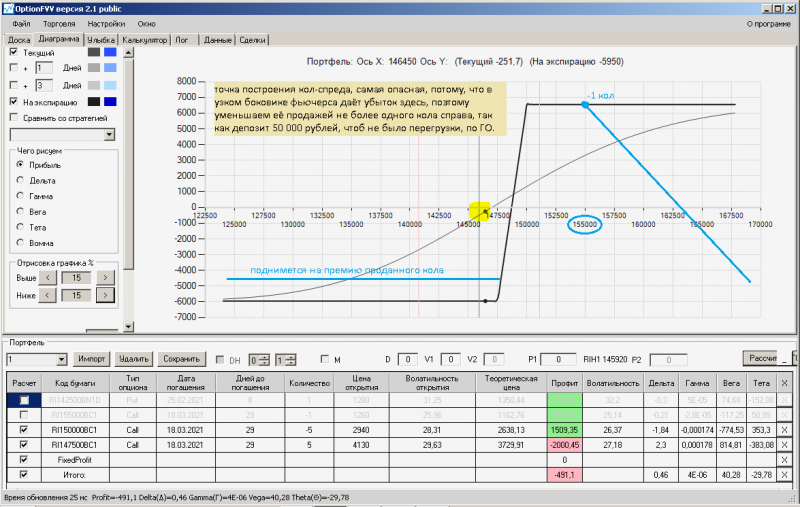This screenshot has height=507, width=800.
Task: Increase the Выше percentage with right arrow
Action: (105, 278)
